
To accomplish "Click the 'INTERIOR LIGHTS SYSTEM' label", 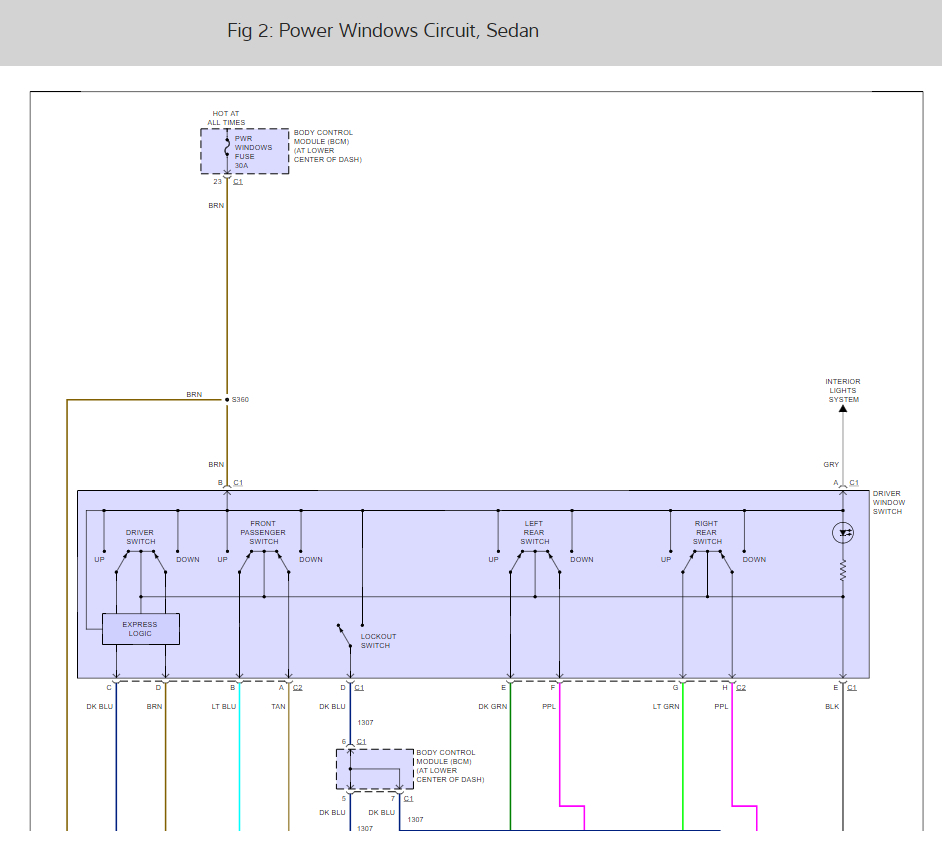I will [843, 390].
